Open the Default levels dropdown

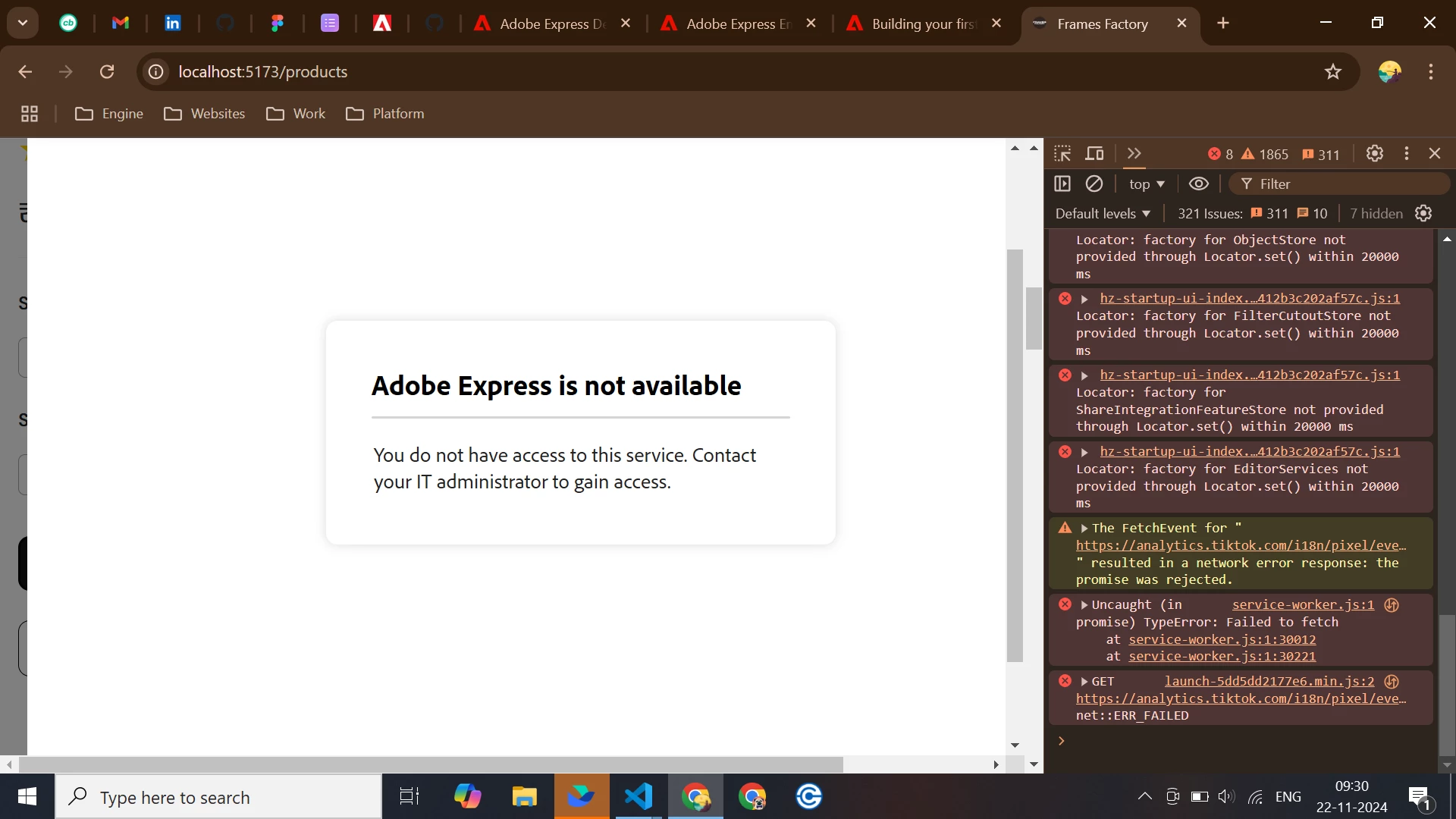1103,214
